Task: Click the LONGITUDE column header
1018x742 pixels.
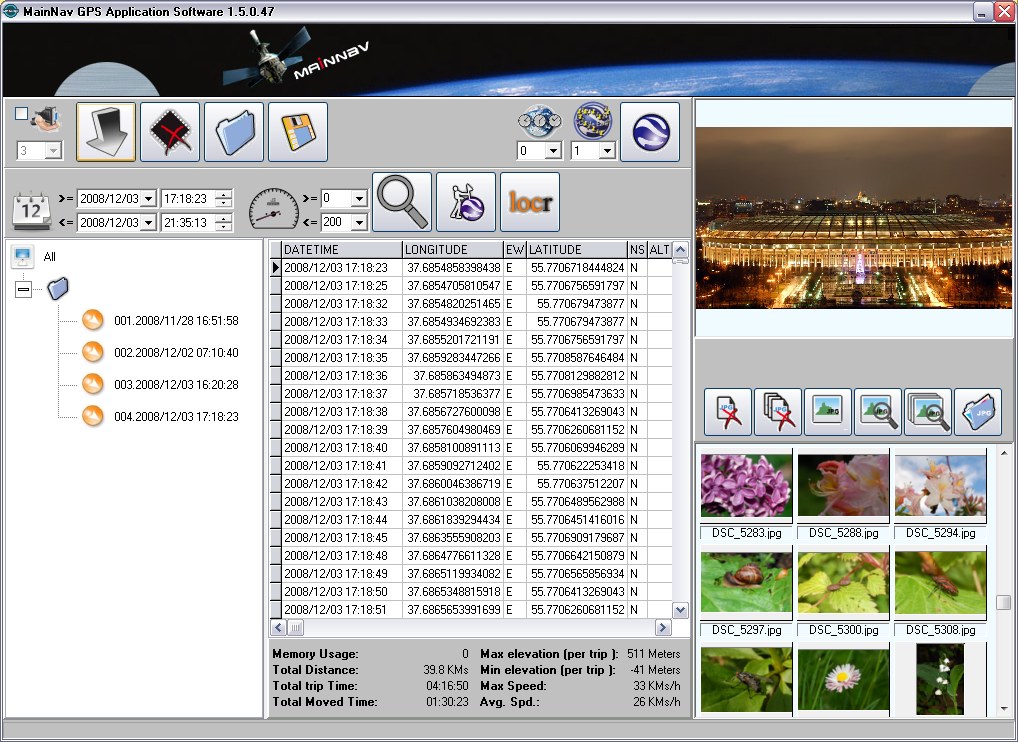Action: point(451,250)
